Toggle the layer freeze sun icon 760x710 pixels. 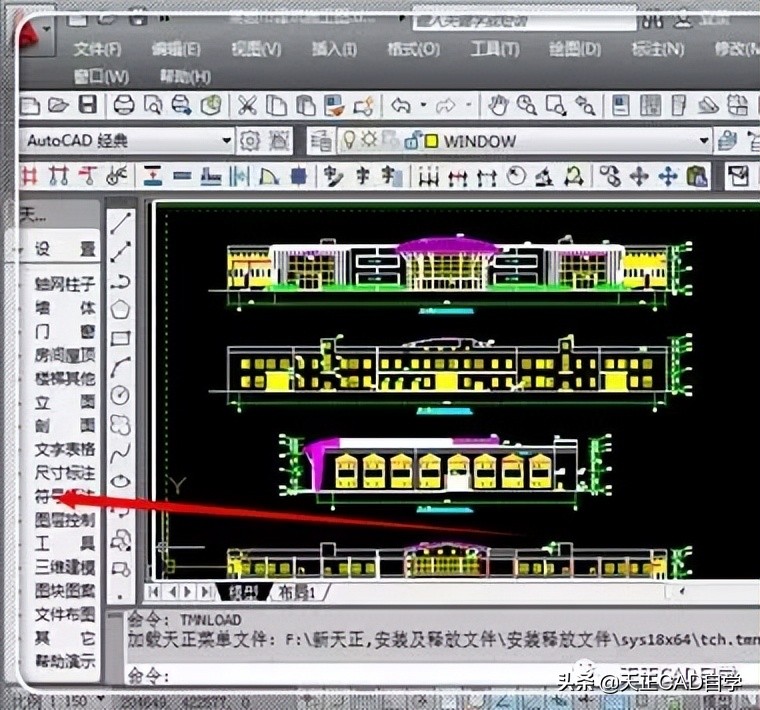[370, 142]
